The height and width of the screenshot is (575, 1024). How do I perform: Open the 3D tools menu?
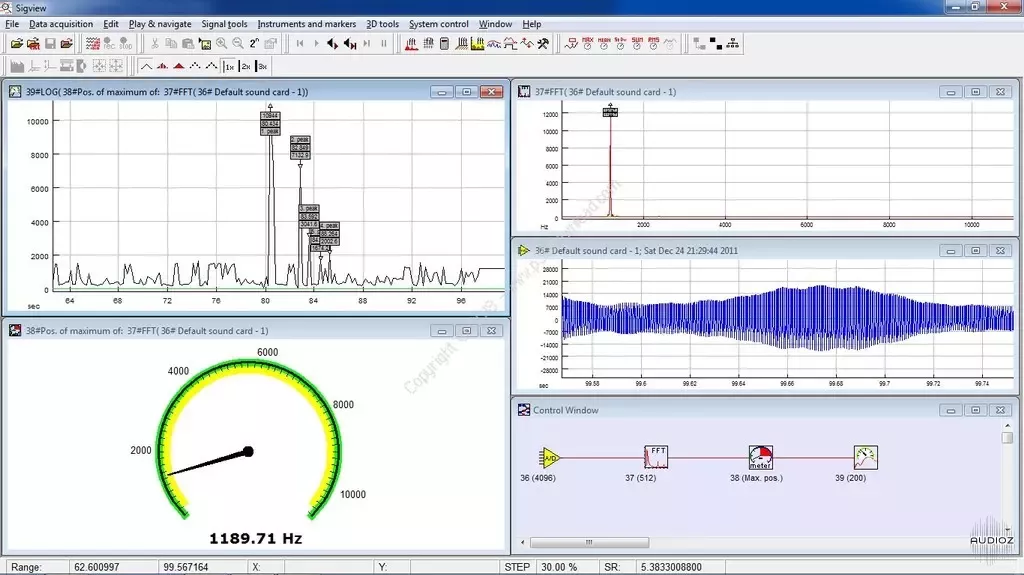tap(382, 24)
